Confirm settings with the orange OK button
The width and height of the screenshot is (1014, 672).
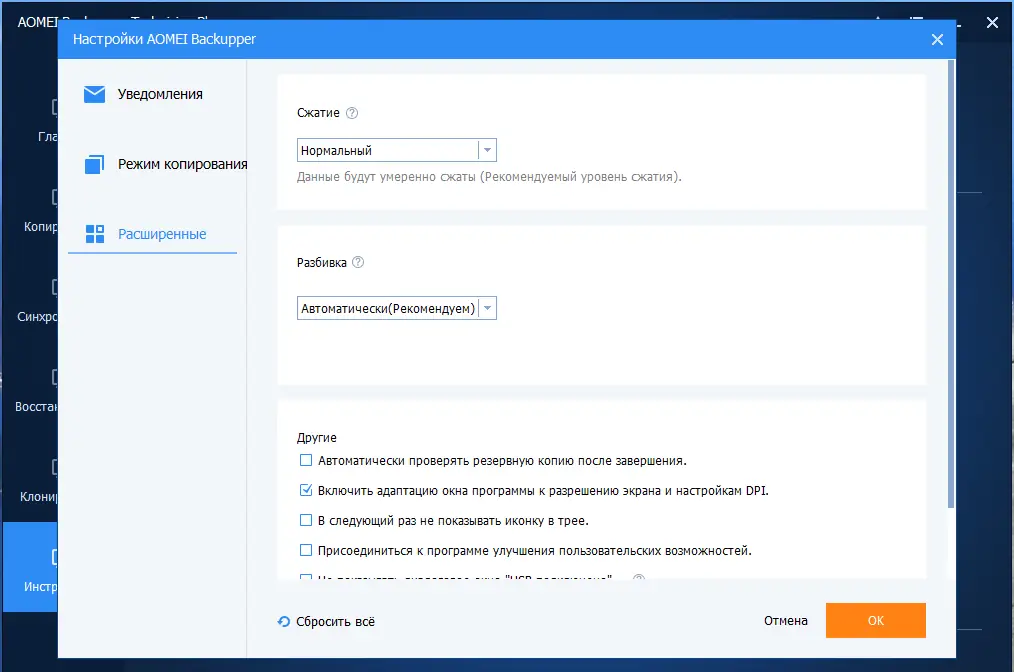[876, 621]
